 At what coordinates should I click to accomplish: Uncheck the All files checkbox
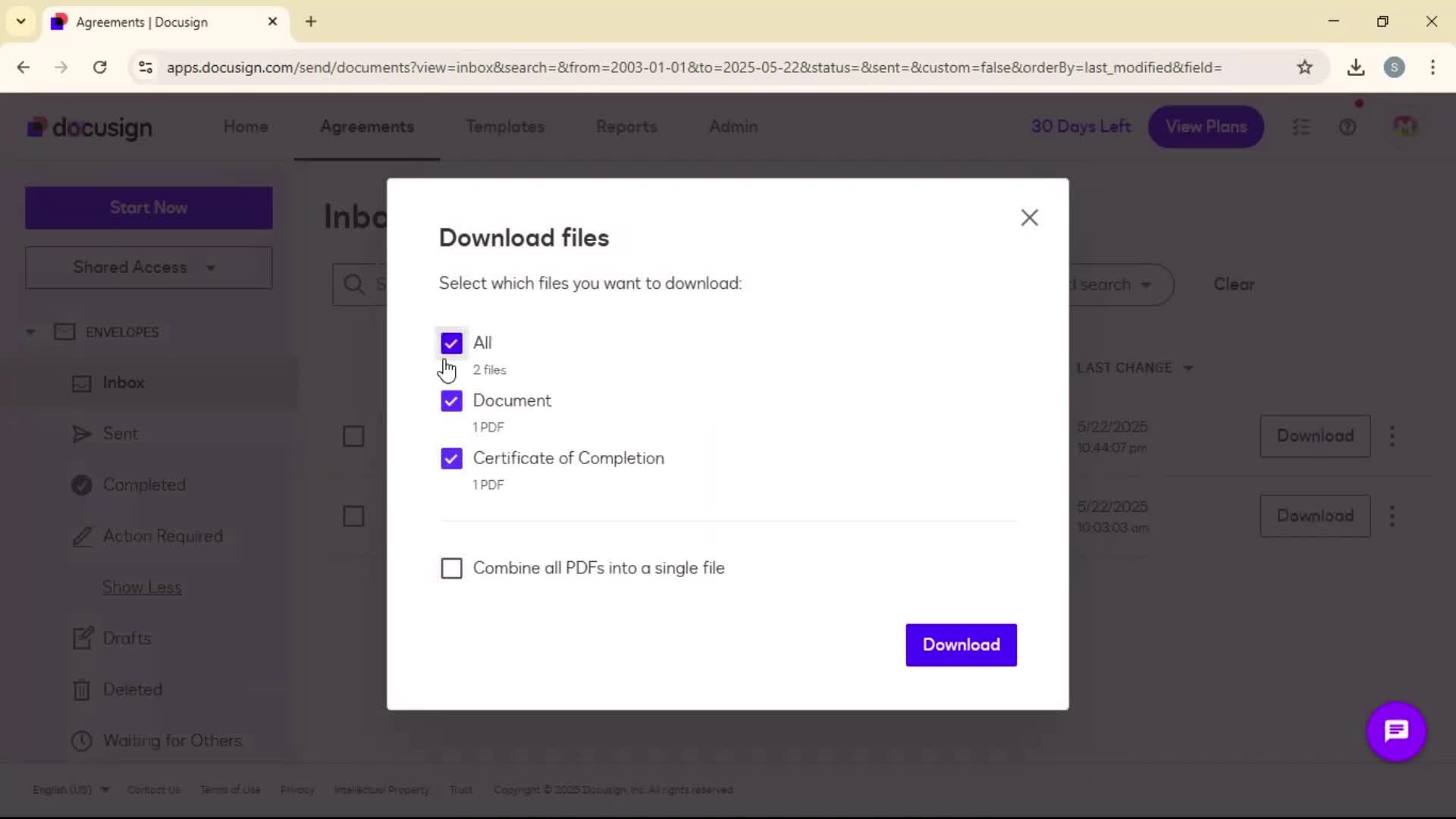point(451,343)
